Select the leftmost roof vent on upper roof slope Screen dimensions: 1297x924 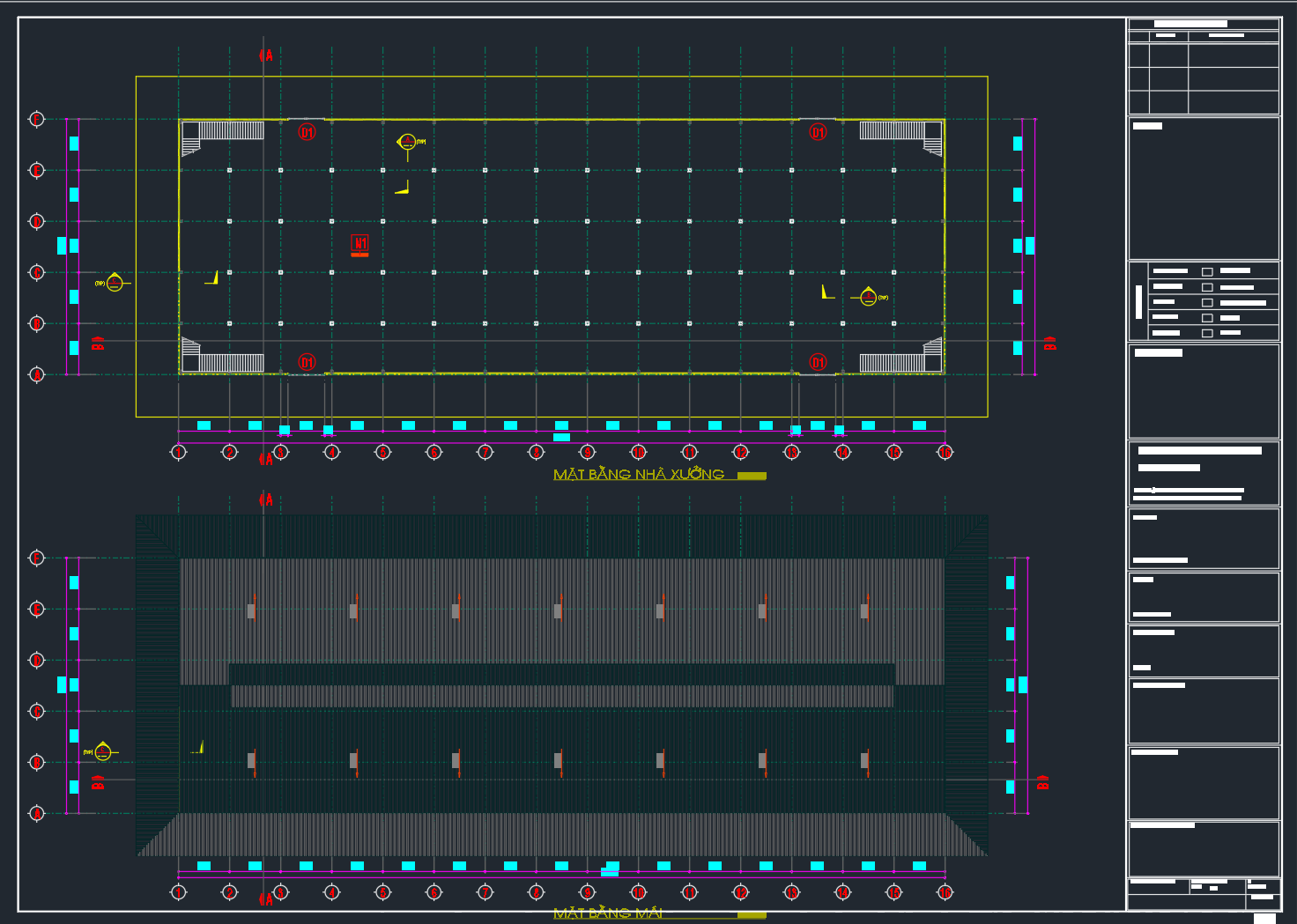(251, 610)
